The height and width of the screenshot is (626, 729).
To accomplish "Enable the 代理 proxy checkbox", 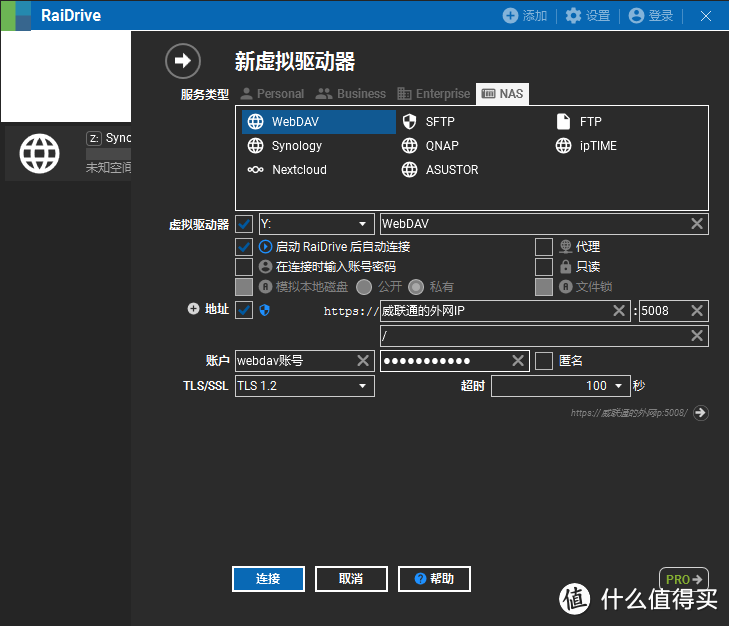I will [x=544, y=247].
